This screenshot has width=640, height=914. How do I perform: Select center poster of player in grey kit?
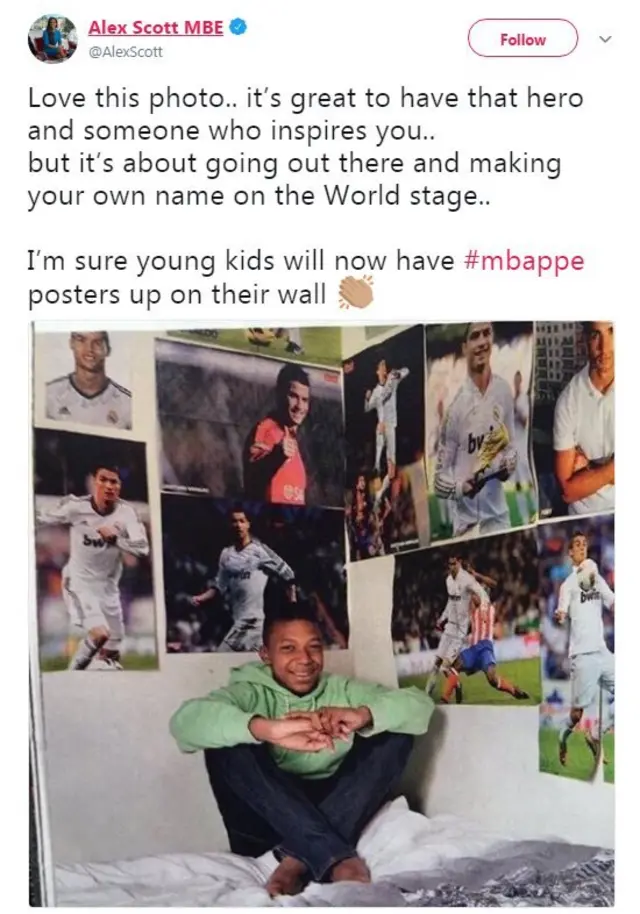(254, 574)
